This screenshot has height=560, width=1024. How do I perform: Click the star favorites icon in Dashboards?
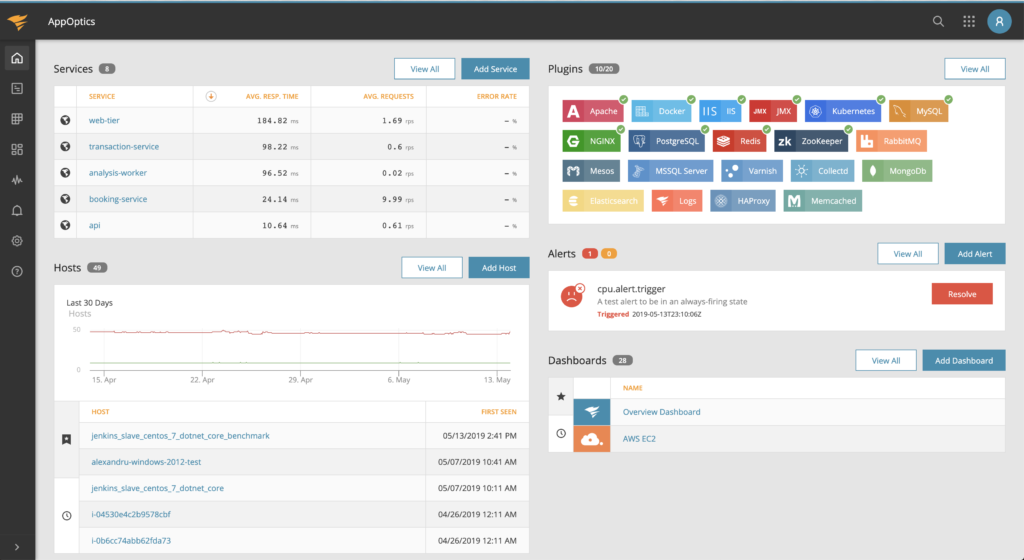pos(560,397)
